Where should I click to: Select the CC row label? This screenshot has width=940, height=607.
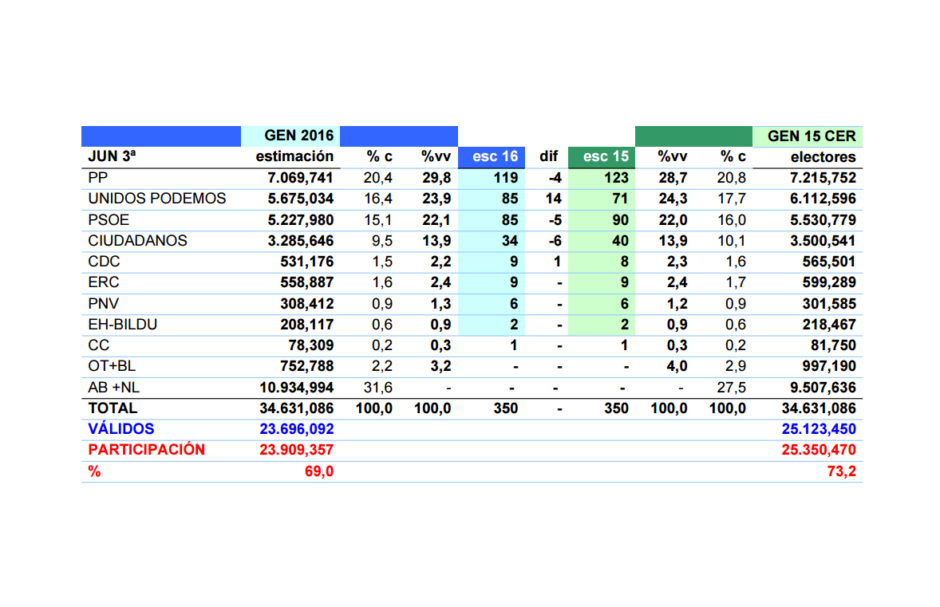98,346
